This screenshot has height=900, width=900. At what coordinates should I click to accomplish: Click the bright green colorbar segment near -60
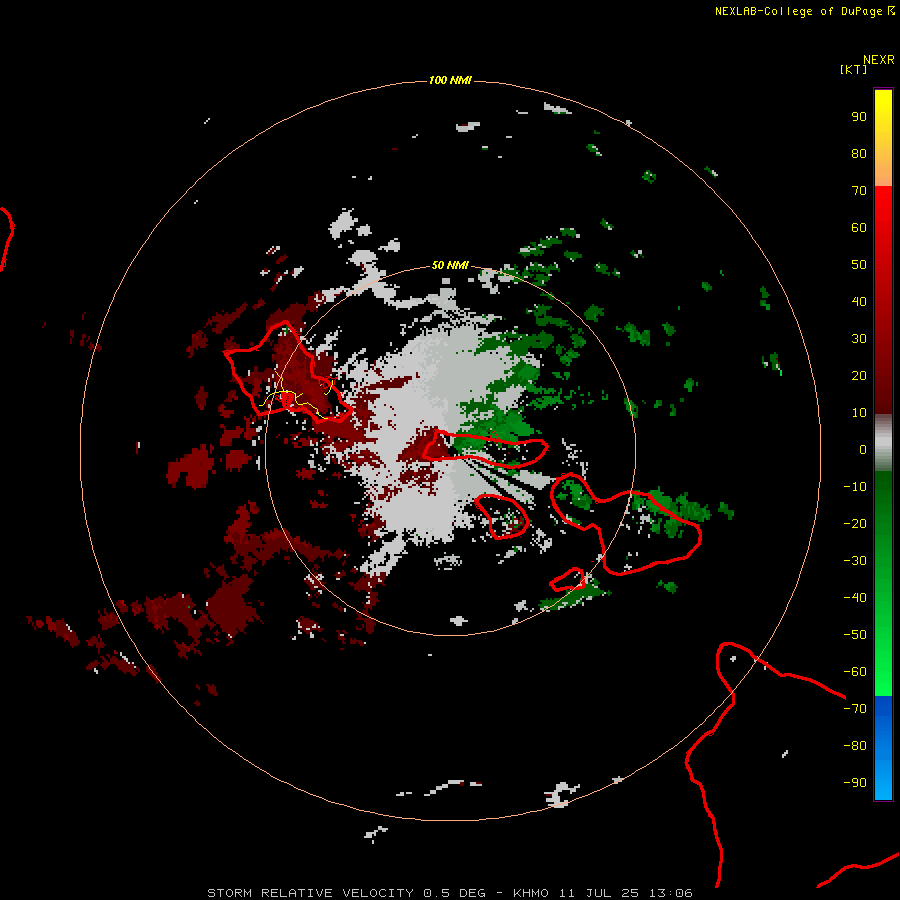point(883,672)
